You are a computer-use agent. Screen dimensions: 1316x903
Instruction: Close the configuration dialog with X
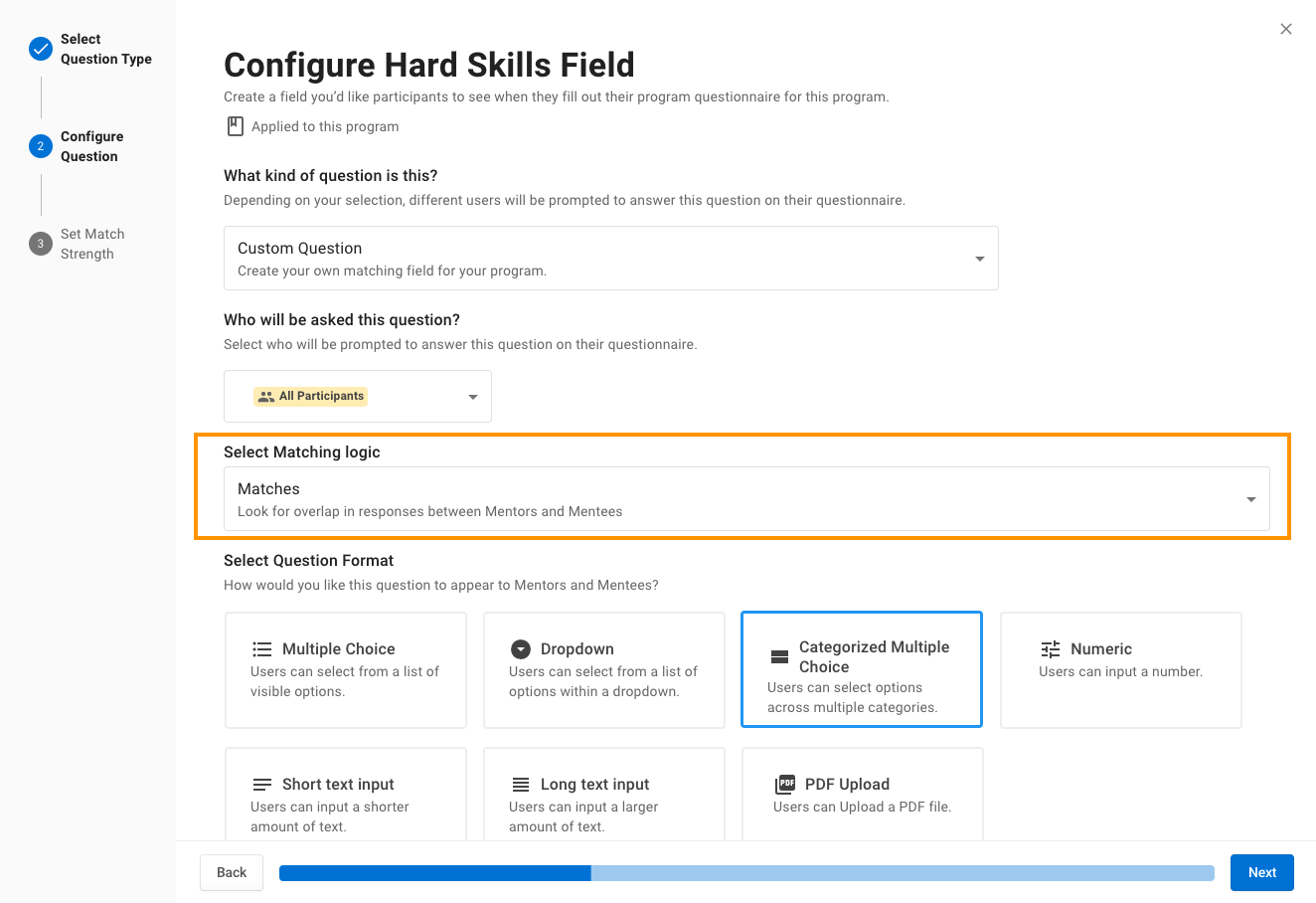tap(1286, 29)
